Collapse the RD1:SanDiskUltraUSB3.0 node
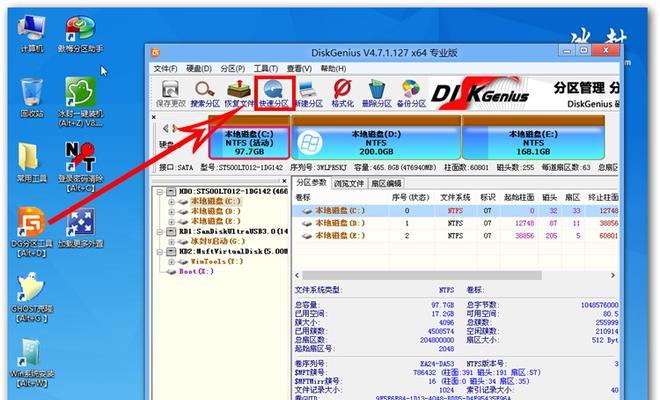This screenshot has width=660, height=400. point(160,232)
